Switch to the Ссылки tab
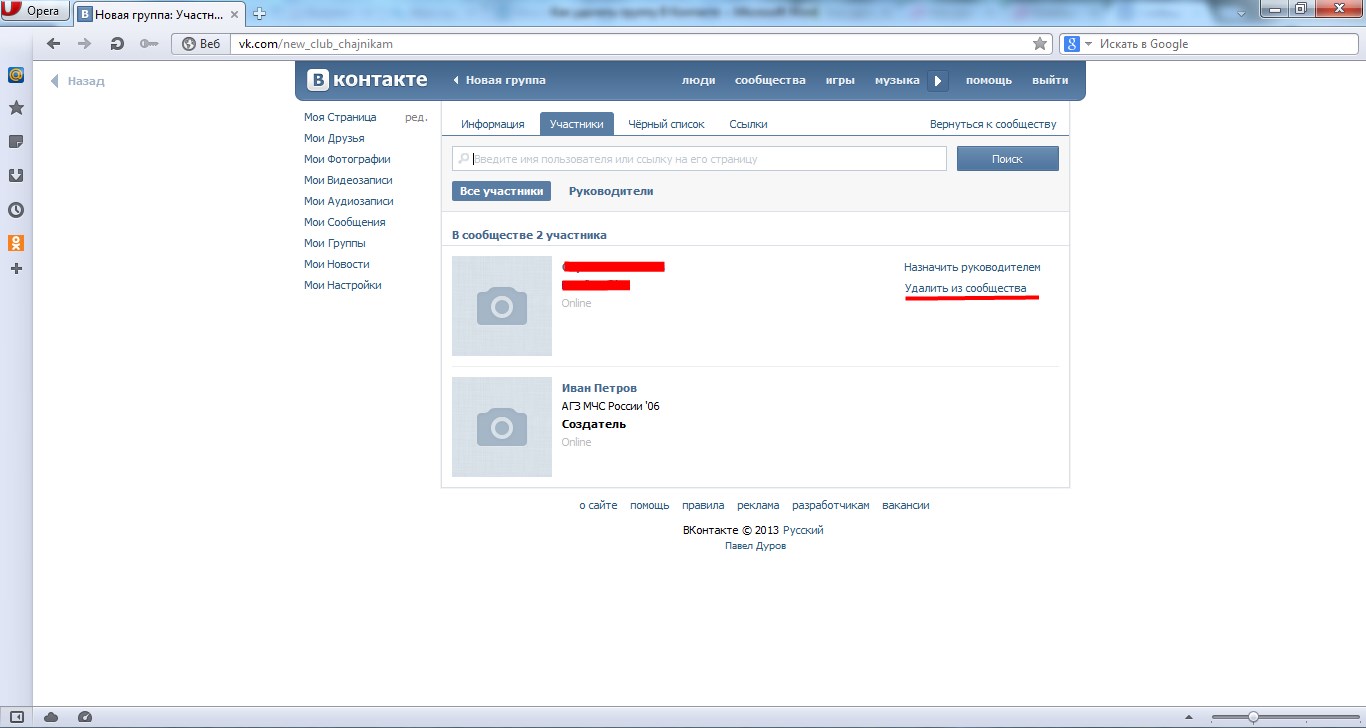Image resolution: width=1366 pixels, height=728 pixels. 748,124
